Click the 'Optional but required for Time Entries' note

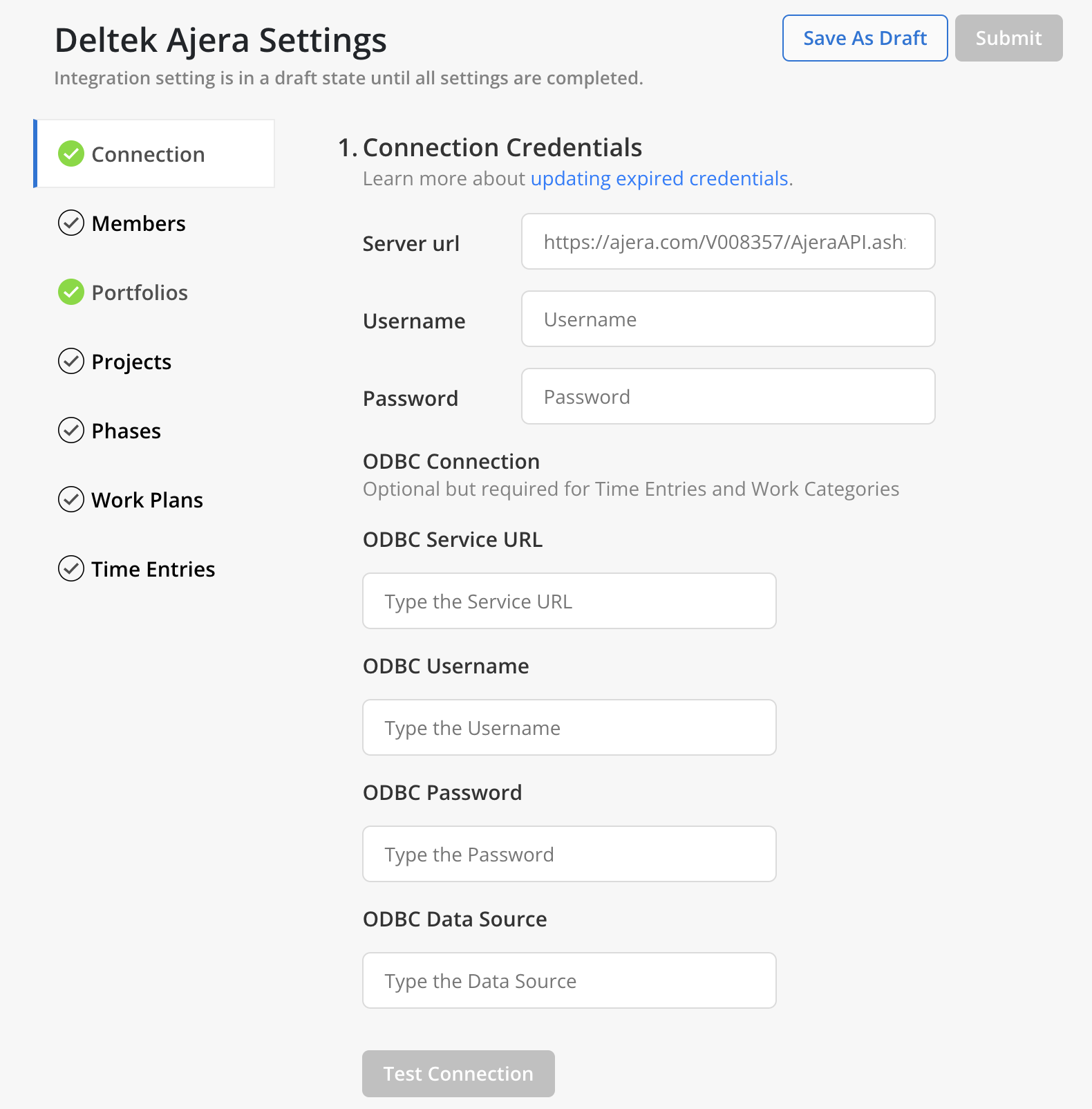tap(631, 489)
